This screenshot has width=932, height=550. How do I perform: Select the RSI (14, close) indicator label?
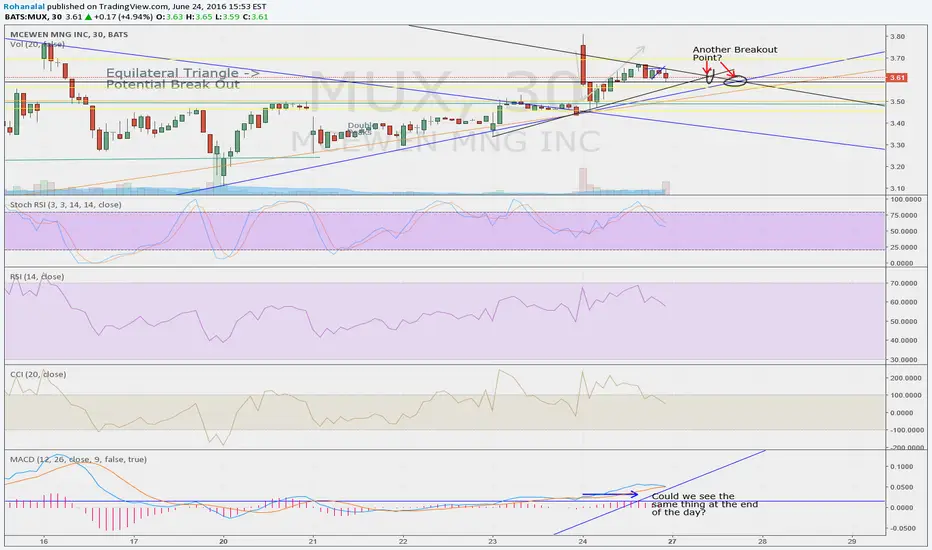(37, 276)
